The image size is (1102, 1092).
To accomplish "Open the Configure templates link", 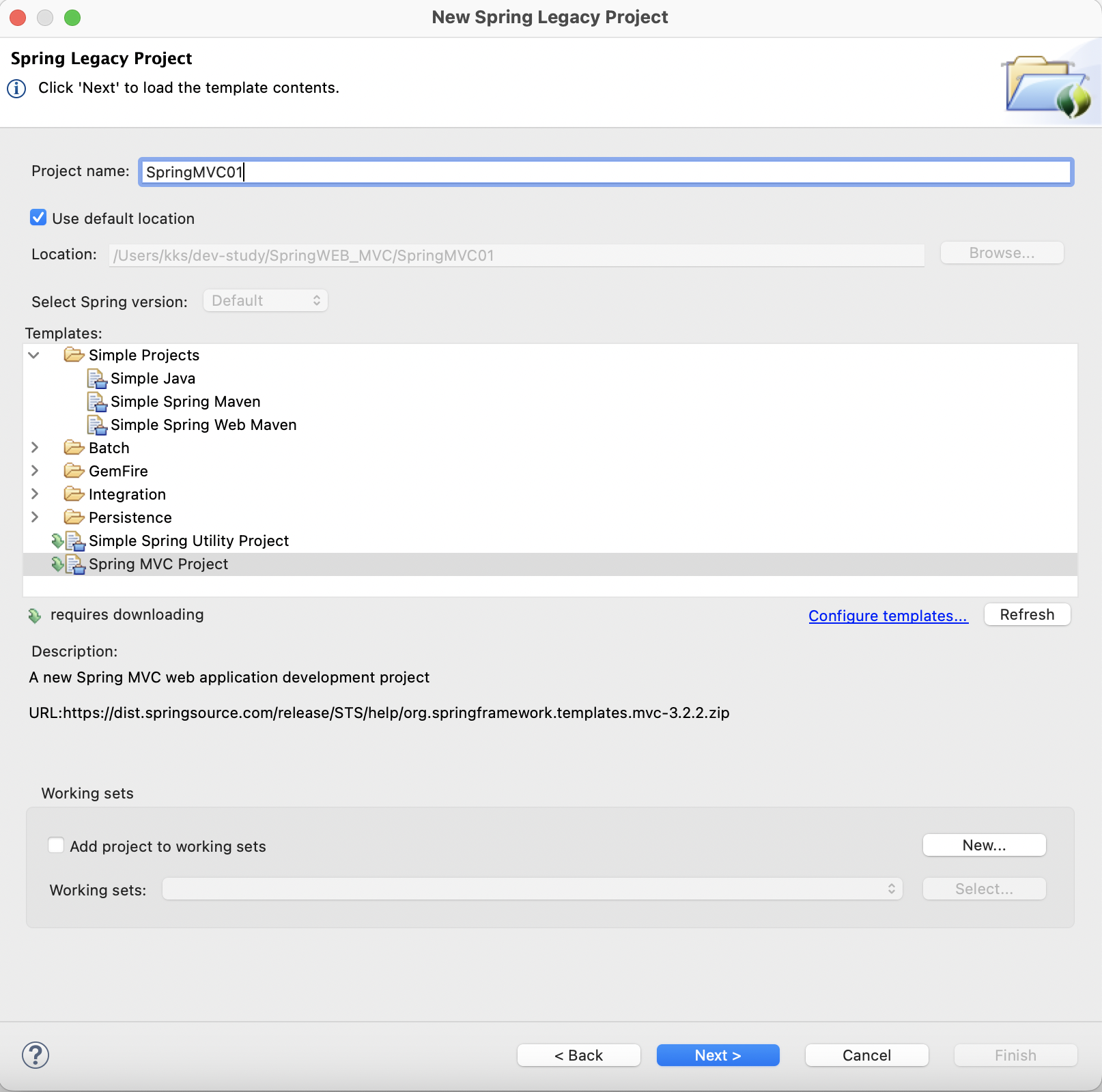I will click(888, 616).
